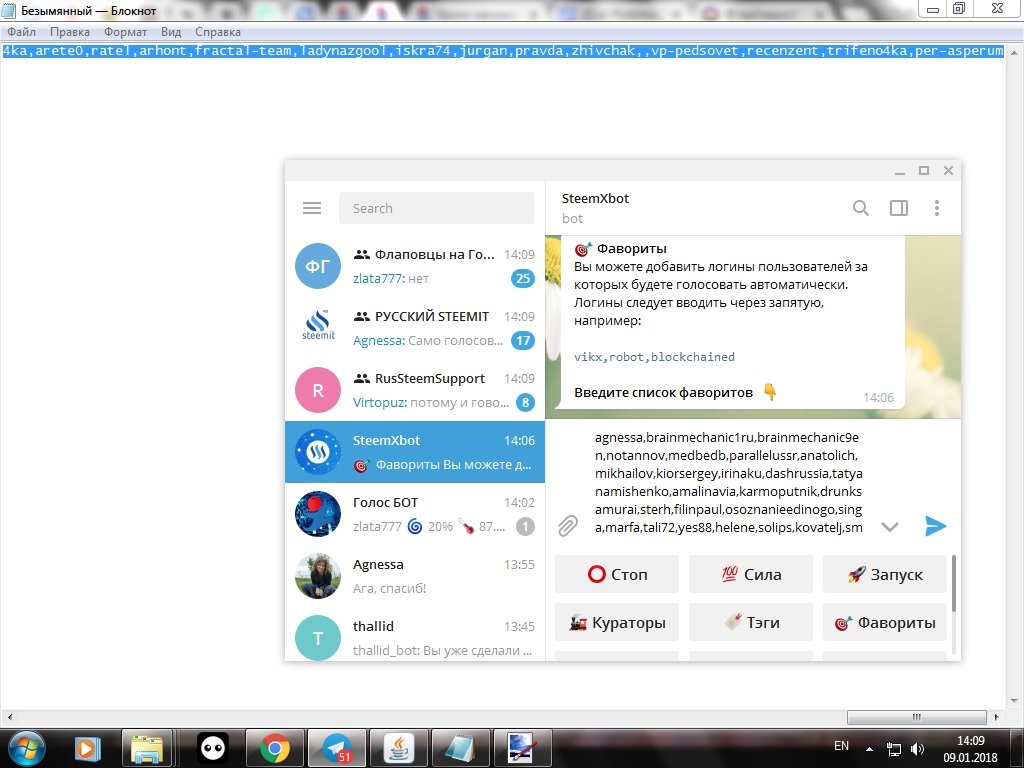The height and width of the screenshot is (768, 1024).
Task: Switch to Google Chrome on the taskbar
Action: click(274, 748)
